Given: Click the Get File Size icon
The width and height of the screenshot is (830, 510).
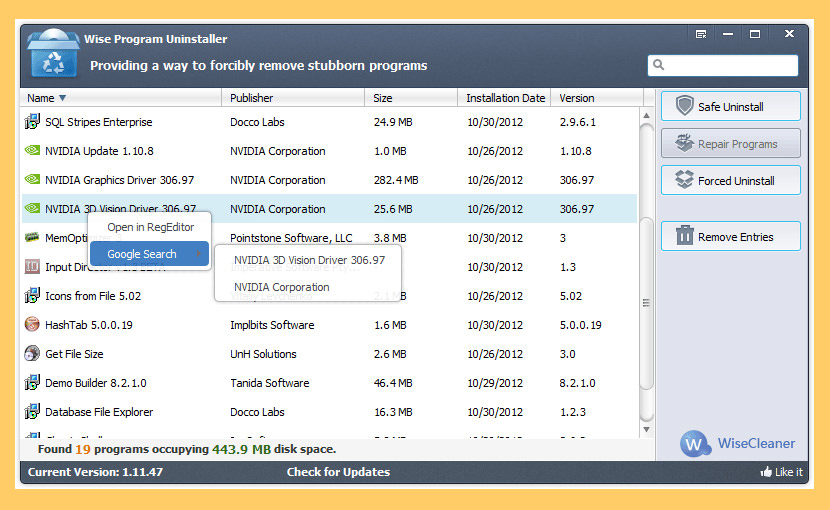Looking at the screenshot, I should click(x=32, y=353).
